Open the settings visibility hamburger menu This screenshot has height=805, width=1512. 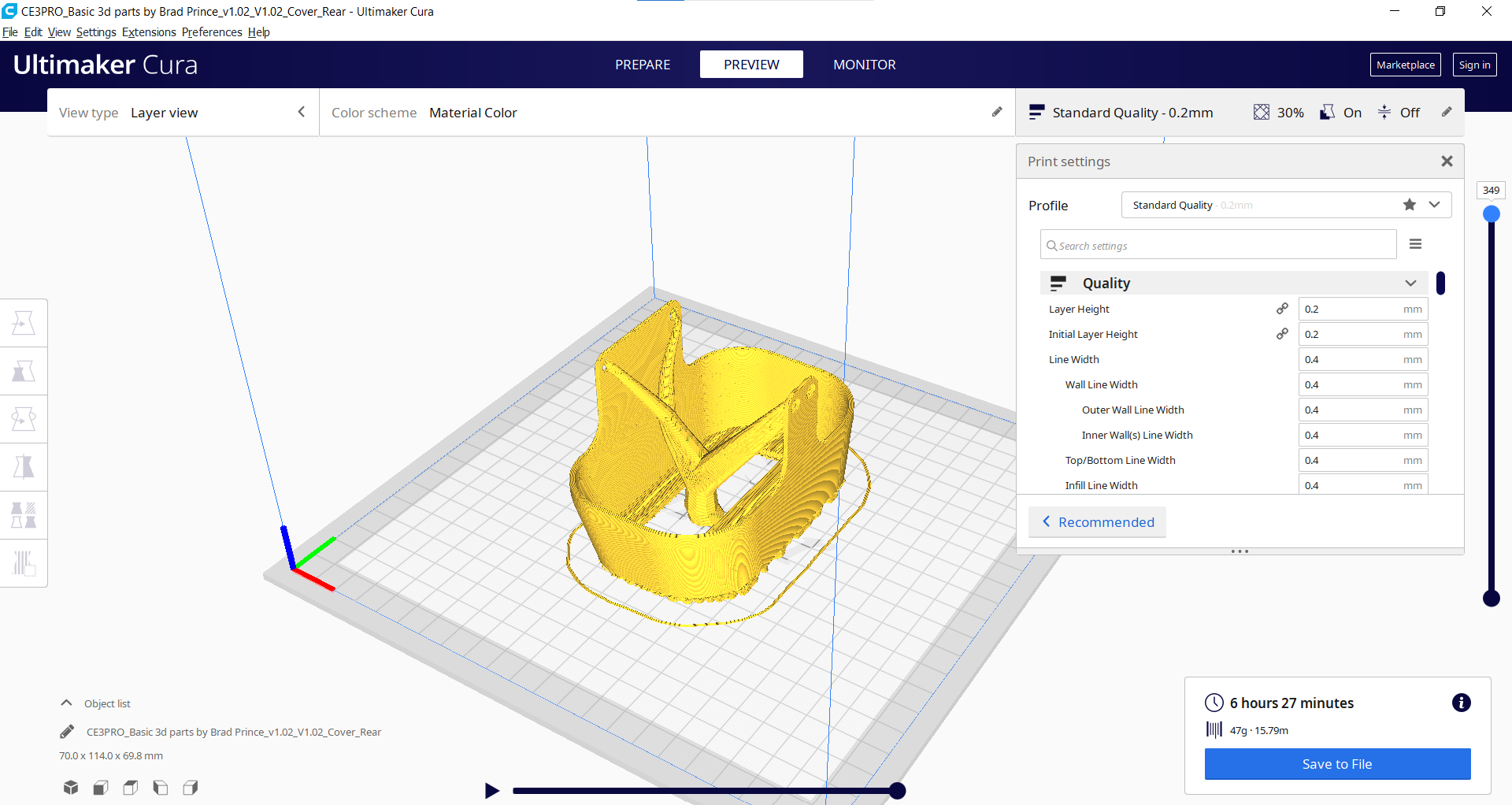pos(1415,244)
